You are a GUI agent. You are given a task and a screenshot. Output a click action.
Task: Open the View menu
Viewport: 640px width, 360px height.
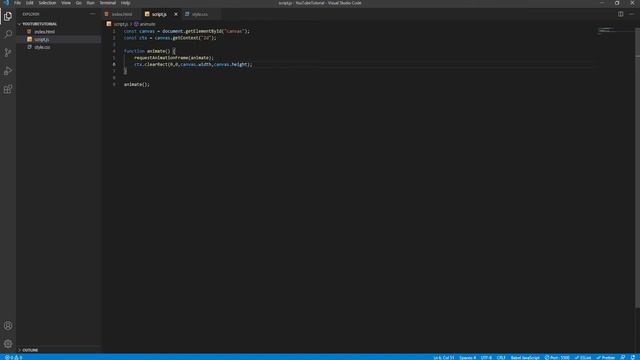point(66,3)
